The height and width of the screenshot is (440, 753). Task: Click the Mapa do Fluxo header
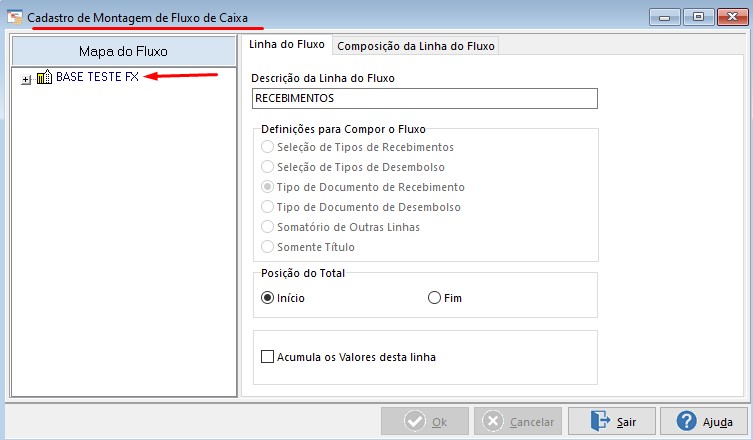click(123, 51)
